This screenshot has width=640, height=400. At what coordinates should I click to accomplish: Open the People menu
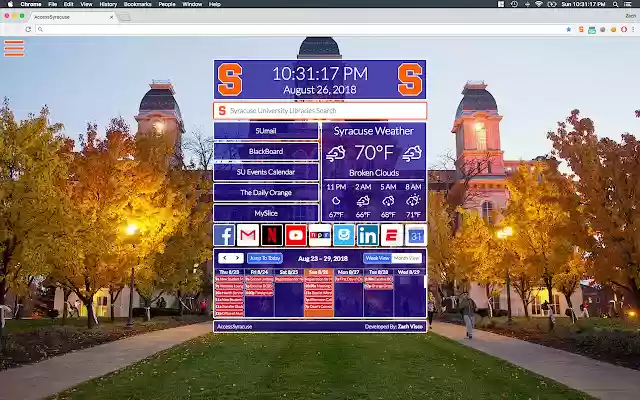[x=167, y=4]
